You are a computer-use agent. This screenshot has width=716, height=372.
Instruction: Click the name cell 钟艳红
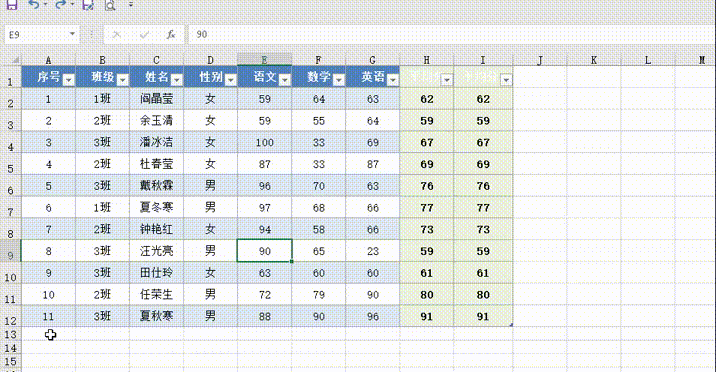point(156,229)
